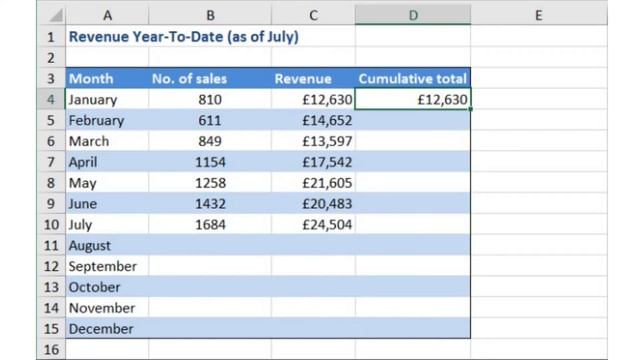Click the 'August' cell

(x=107, y=245)
